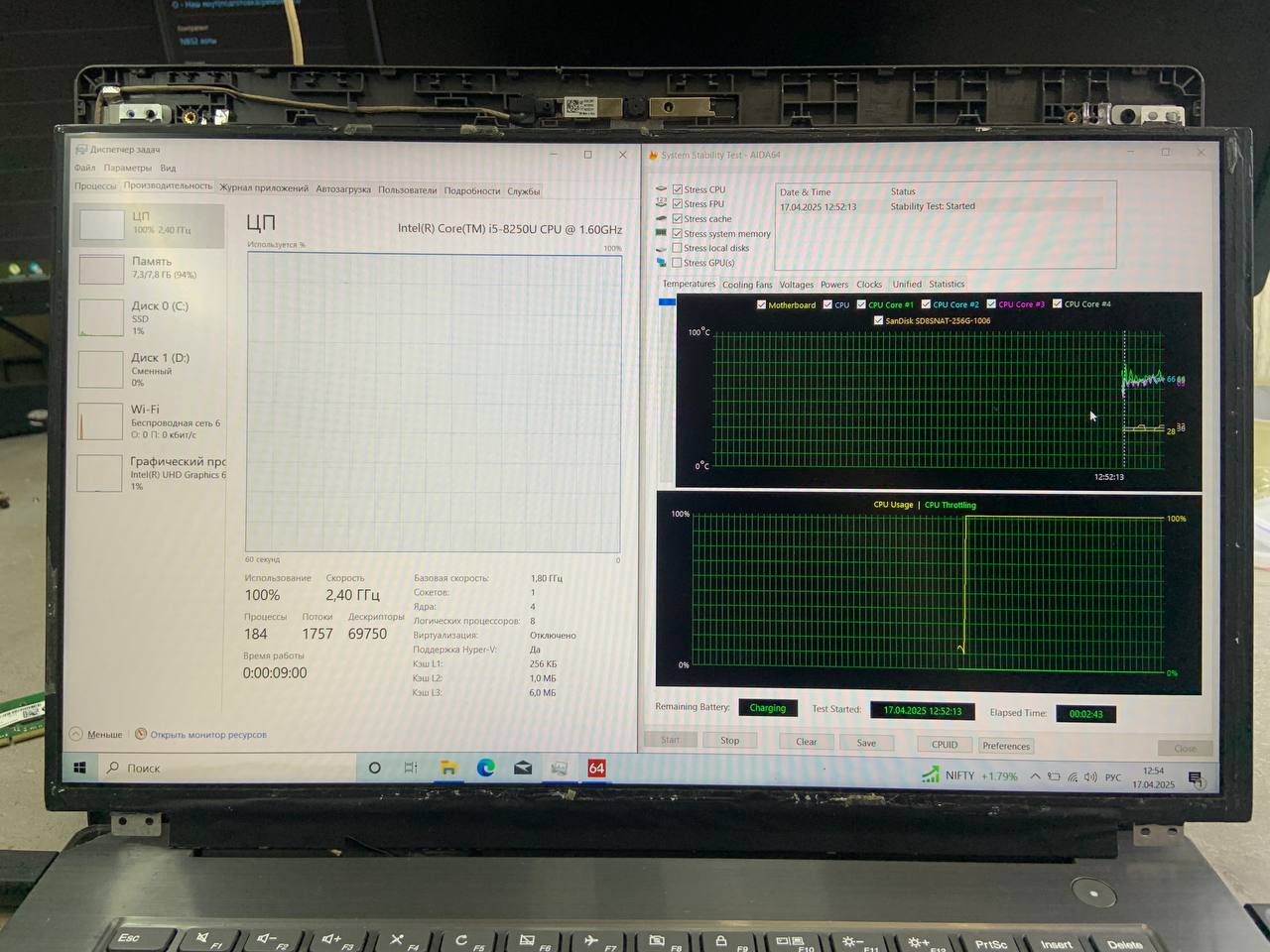The image size is (1270, 952).
Task: Switch to the Cooling Fans tab
Action: (747, 285)
